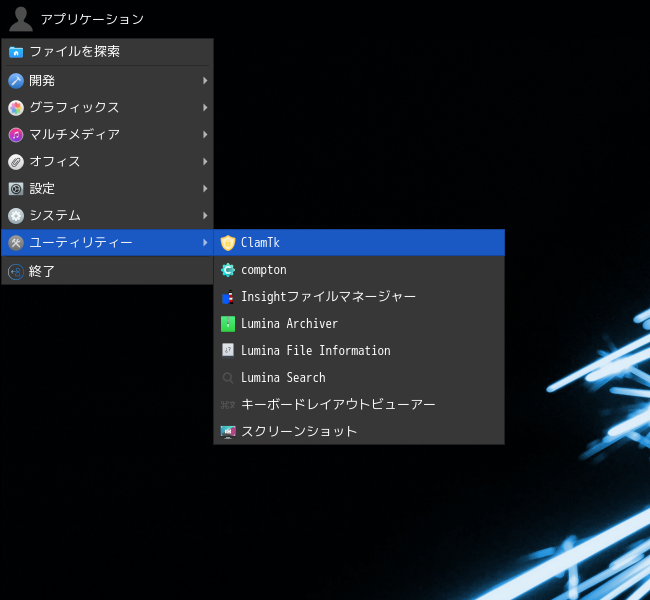This screenshot has height=600, width=650.
Task: Click the スクリーンショット monitor icon
Action: point(228,432)
